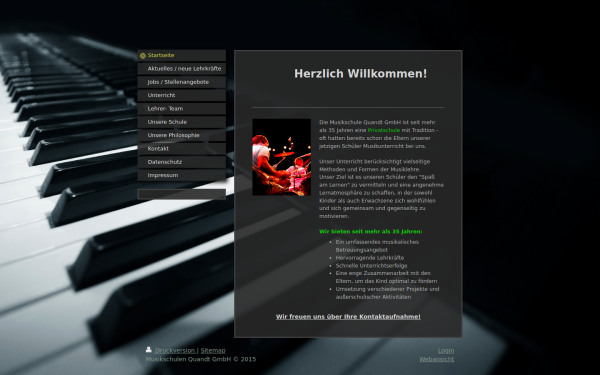Click the Herzlich Willkommen! heading
Viewport: 600px width, 375px height.
[360, 73]
